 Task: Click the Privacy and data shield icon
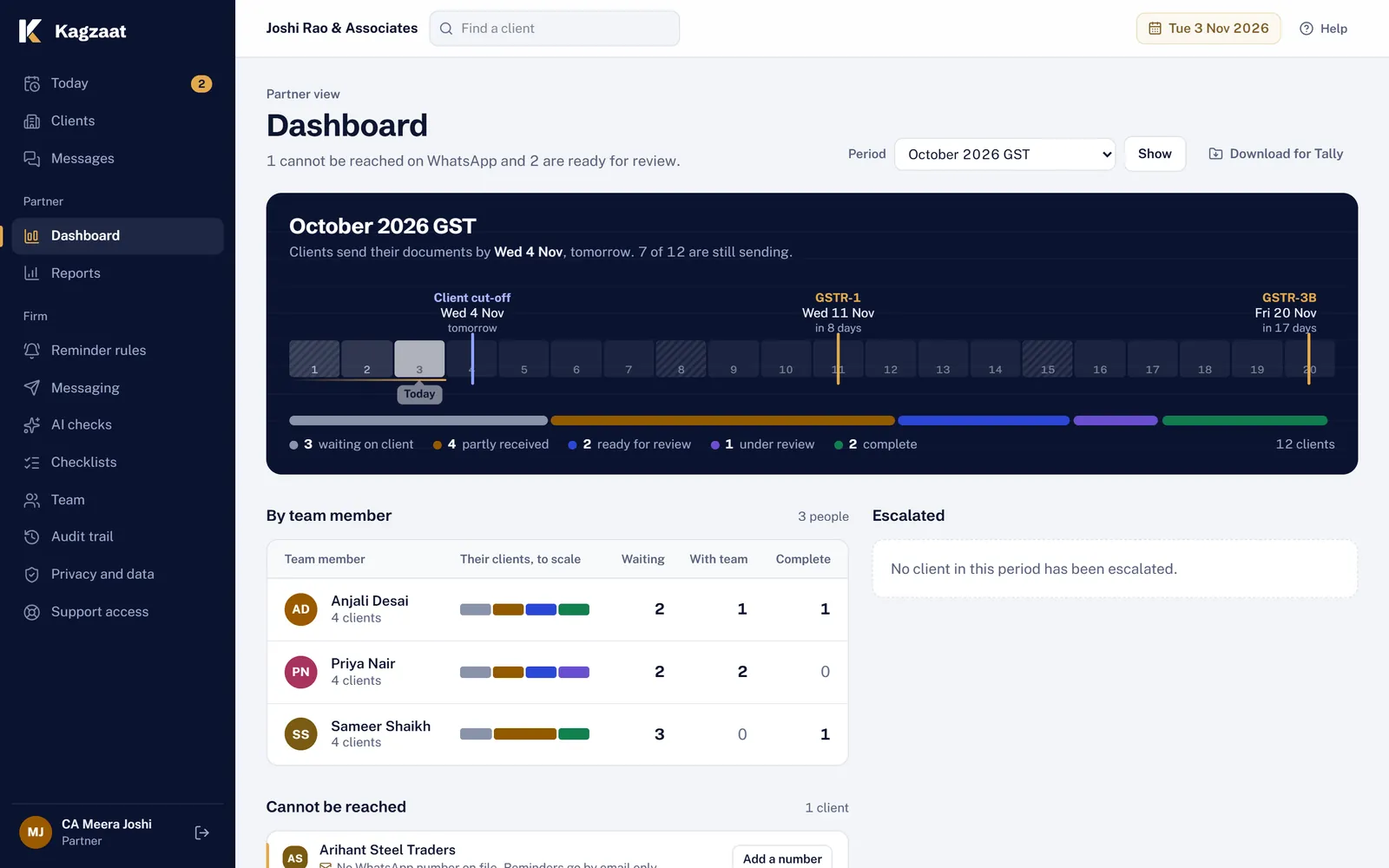pyautogui.click(x=32, y=574)
